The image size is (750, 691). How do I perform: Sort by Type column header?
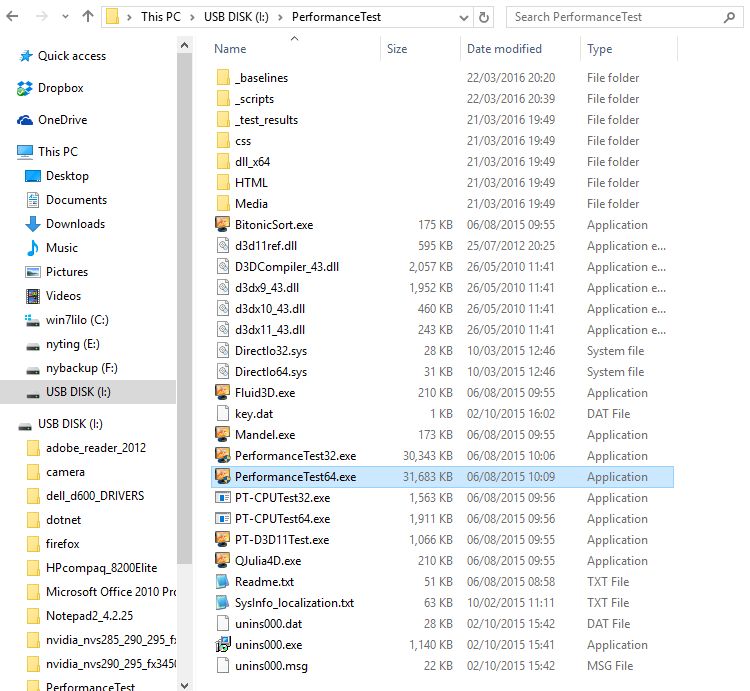tap(599, 49)
